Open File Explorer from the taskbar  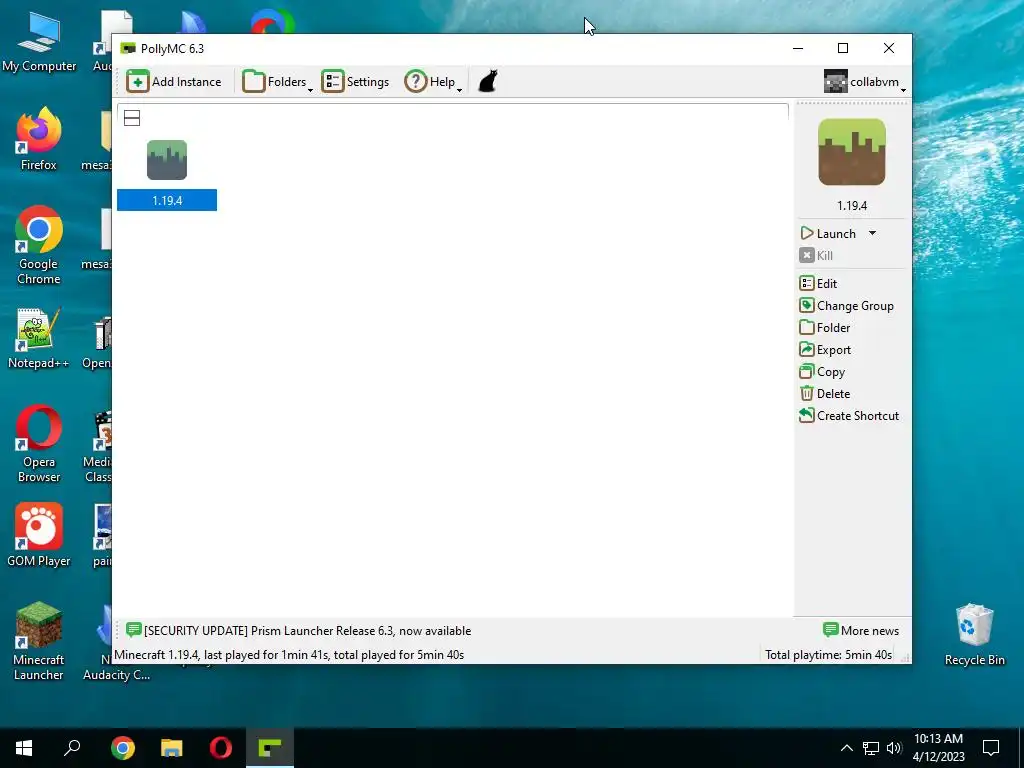[172, 748]
